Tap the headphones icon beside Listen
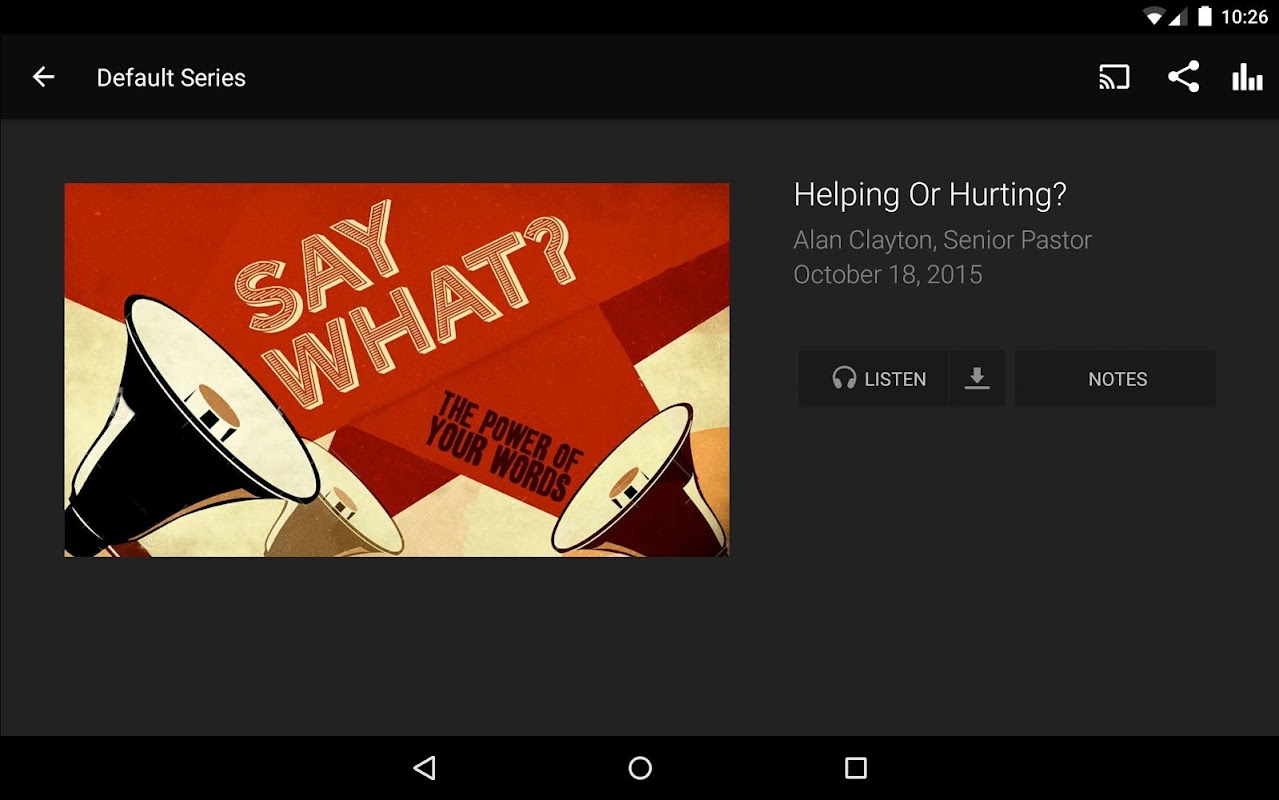Image resolution: width=1279 pixels, height=800 pixels. (844, 378)
